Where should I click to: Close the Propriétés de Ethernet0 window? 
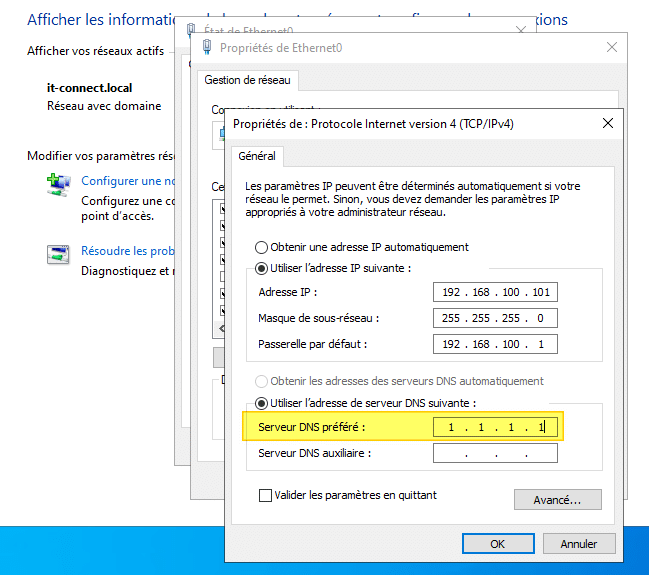click(612, 47)
